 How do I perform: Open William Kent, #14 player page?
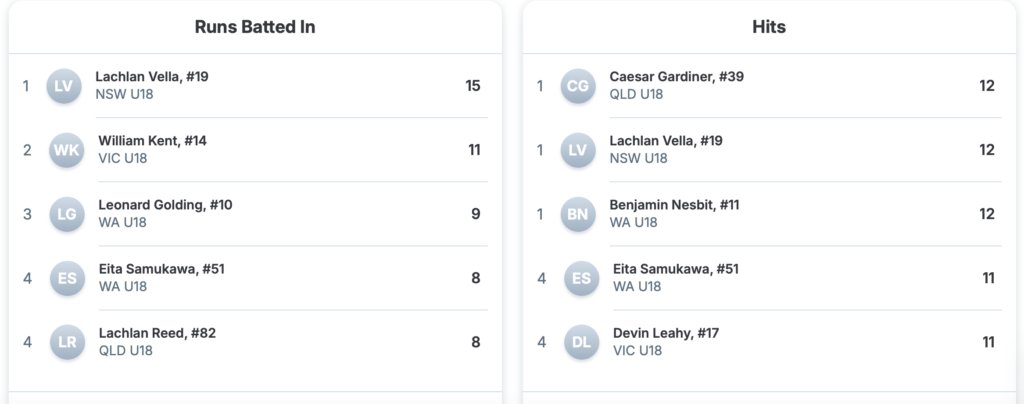(152, 141)
